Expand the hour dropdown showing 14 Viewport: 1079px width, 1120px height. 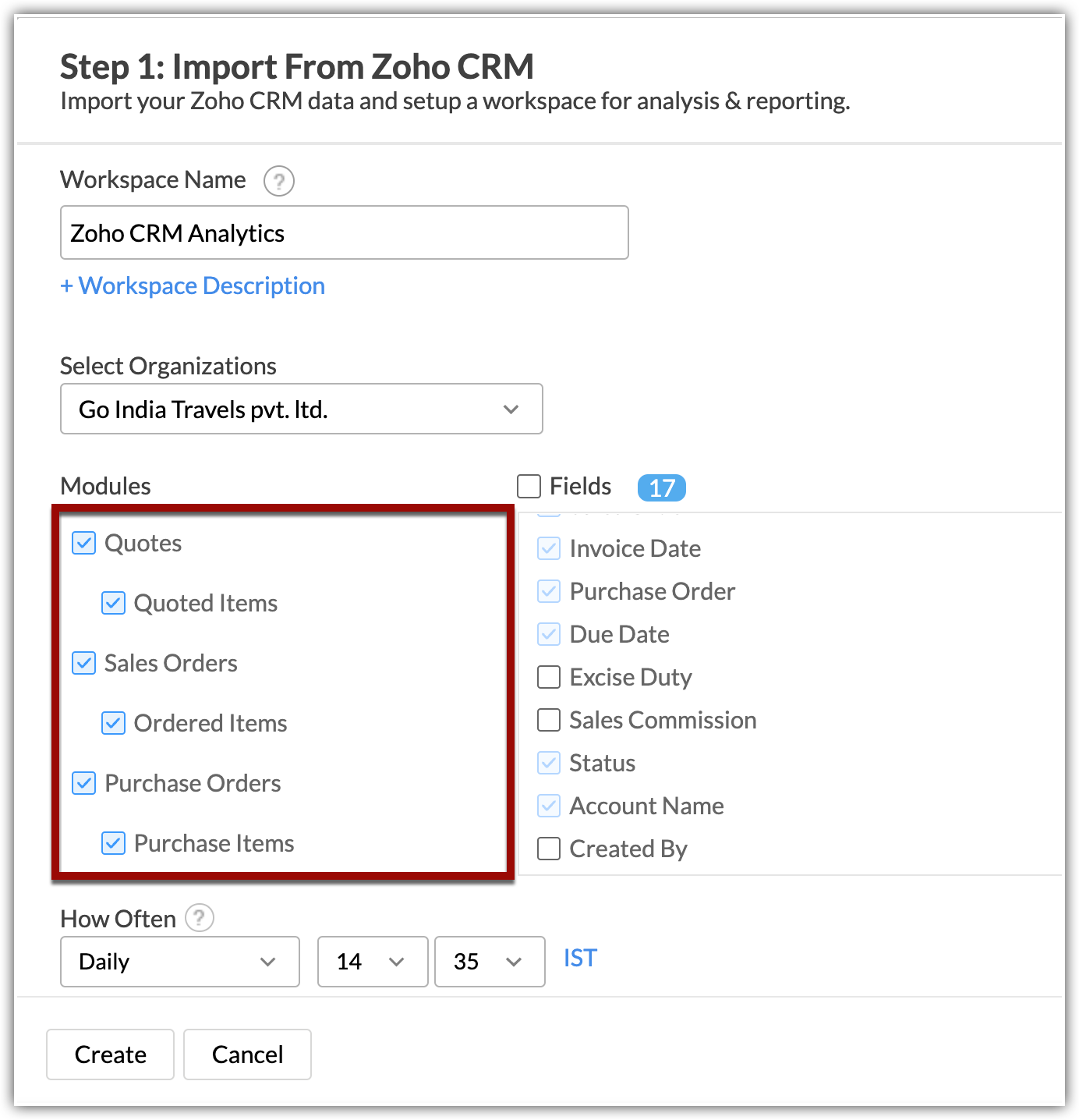pyautogui.click(x=372, y=962)
